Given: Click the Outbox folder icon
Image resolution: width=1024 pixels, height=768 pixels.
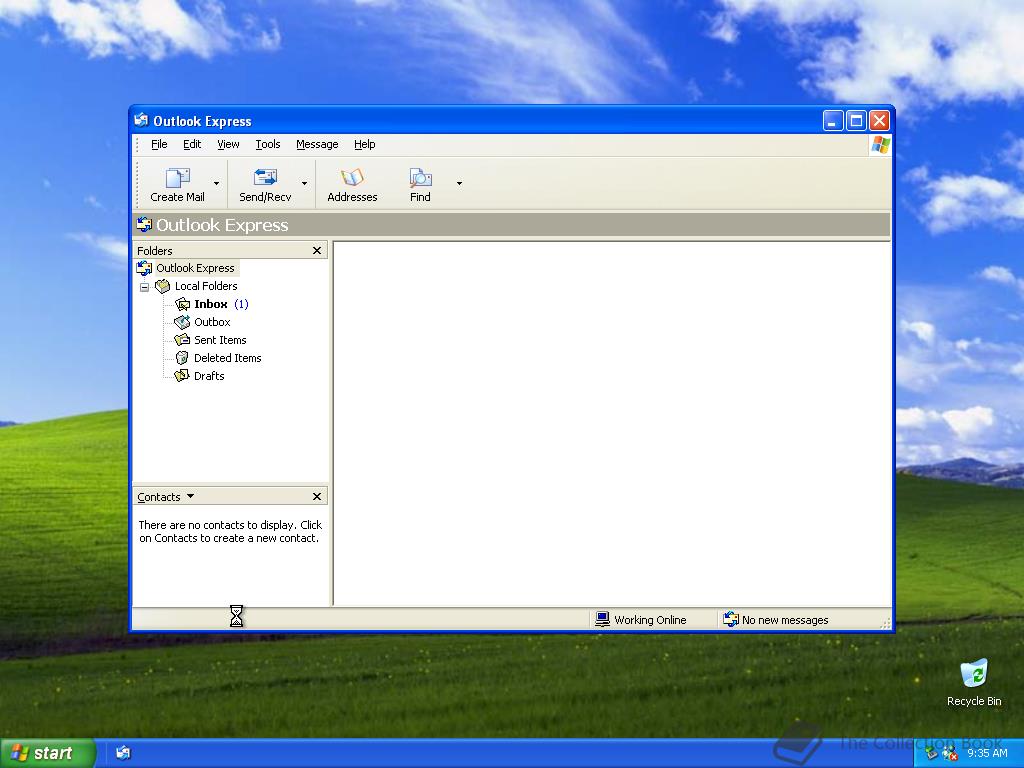Looking at the screenshot, I should (182, 322).
